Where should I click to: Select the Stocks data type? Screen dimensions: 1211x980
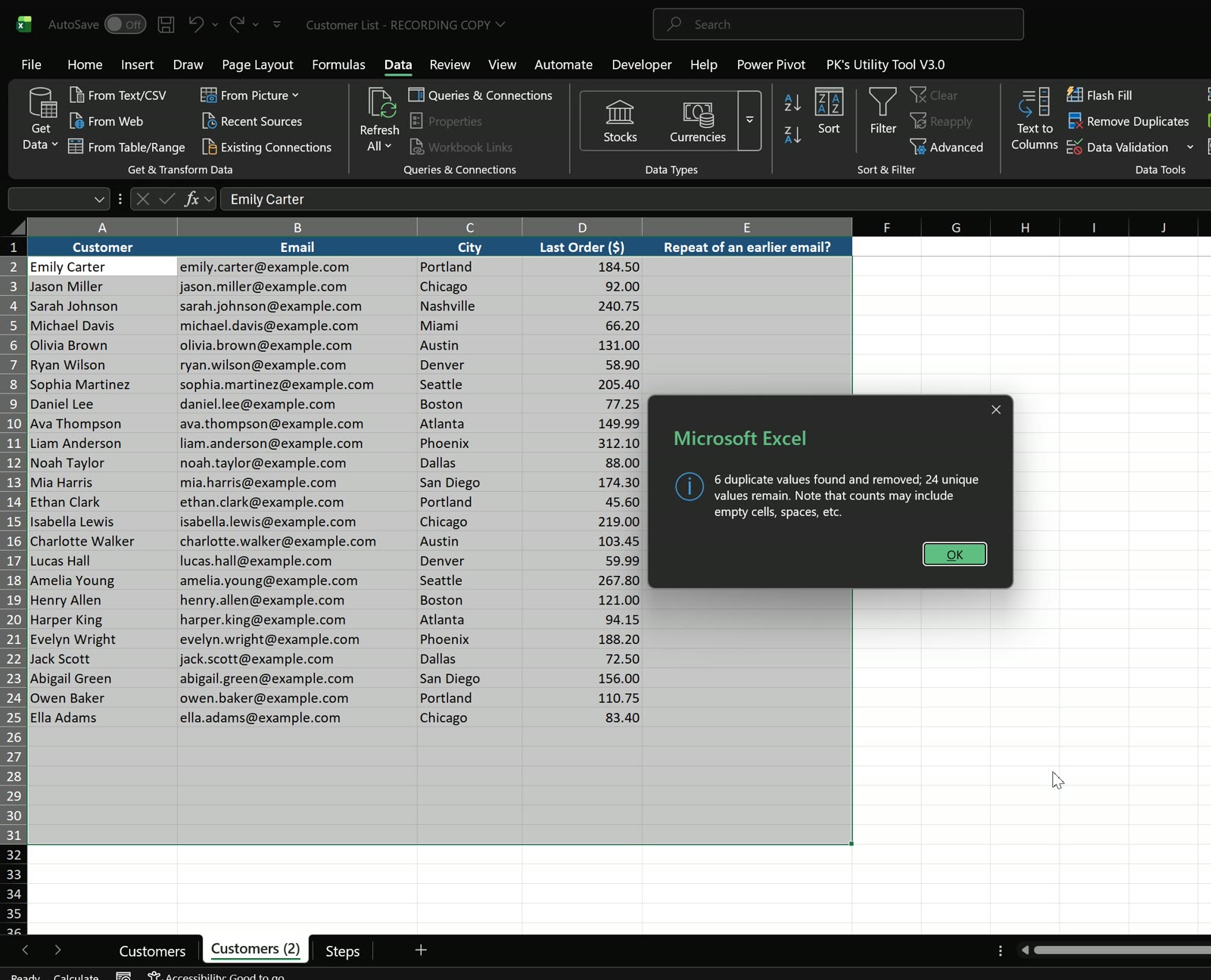click(620, 121)
